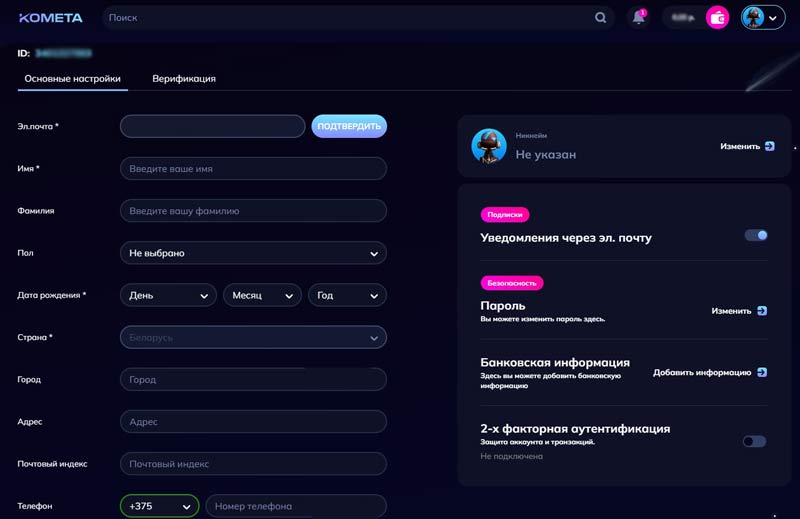Expand the gender 'Не выбрано' dropdown
This screenshot has width=800, height=519.
(252, 253)
